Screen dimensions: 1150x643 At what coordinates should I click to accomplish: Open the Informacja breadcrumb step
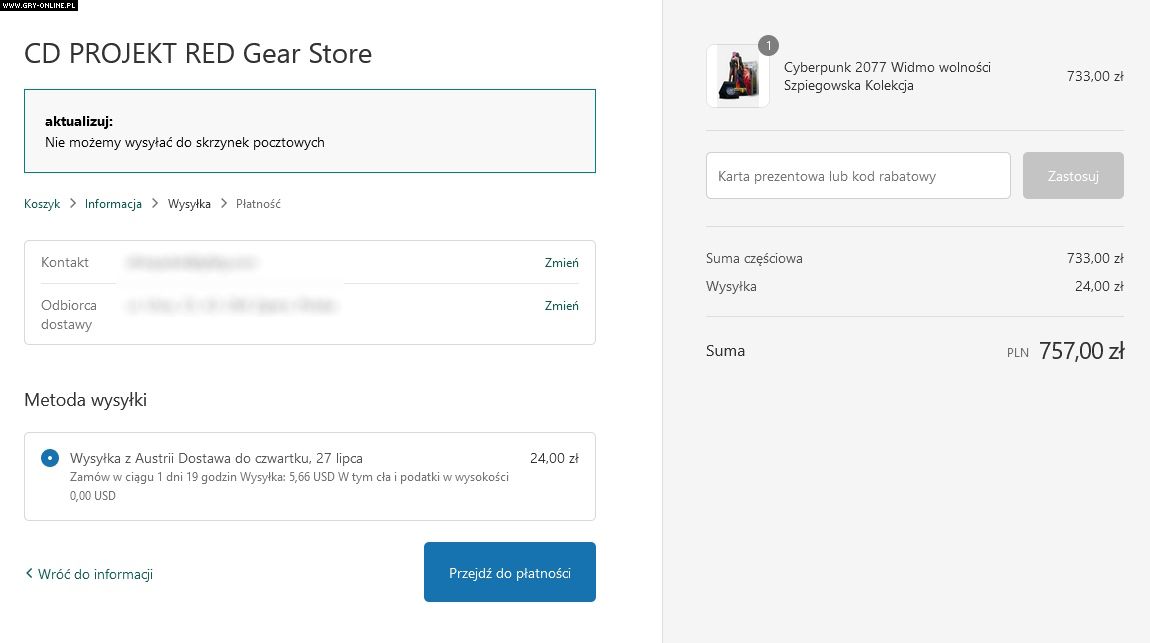[113, 204]
